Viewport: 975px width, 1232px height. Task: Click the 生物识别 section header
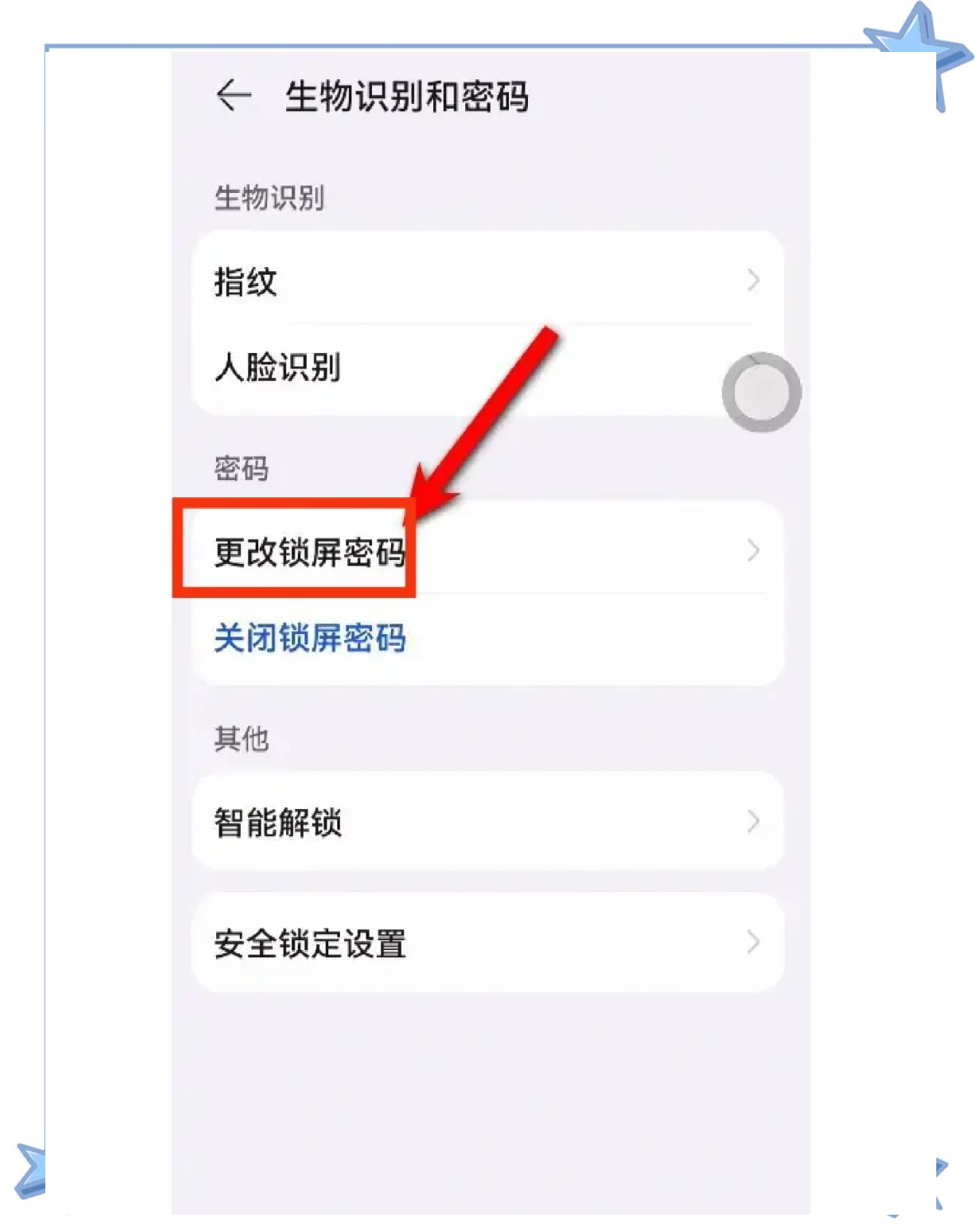click(x=269, y=198)
